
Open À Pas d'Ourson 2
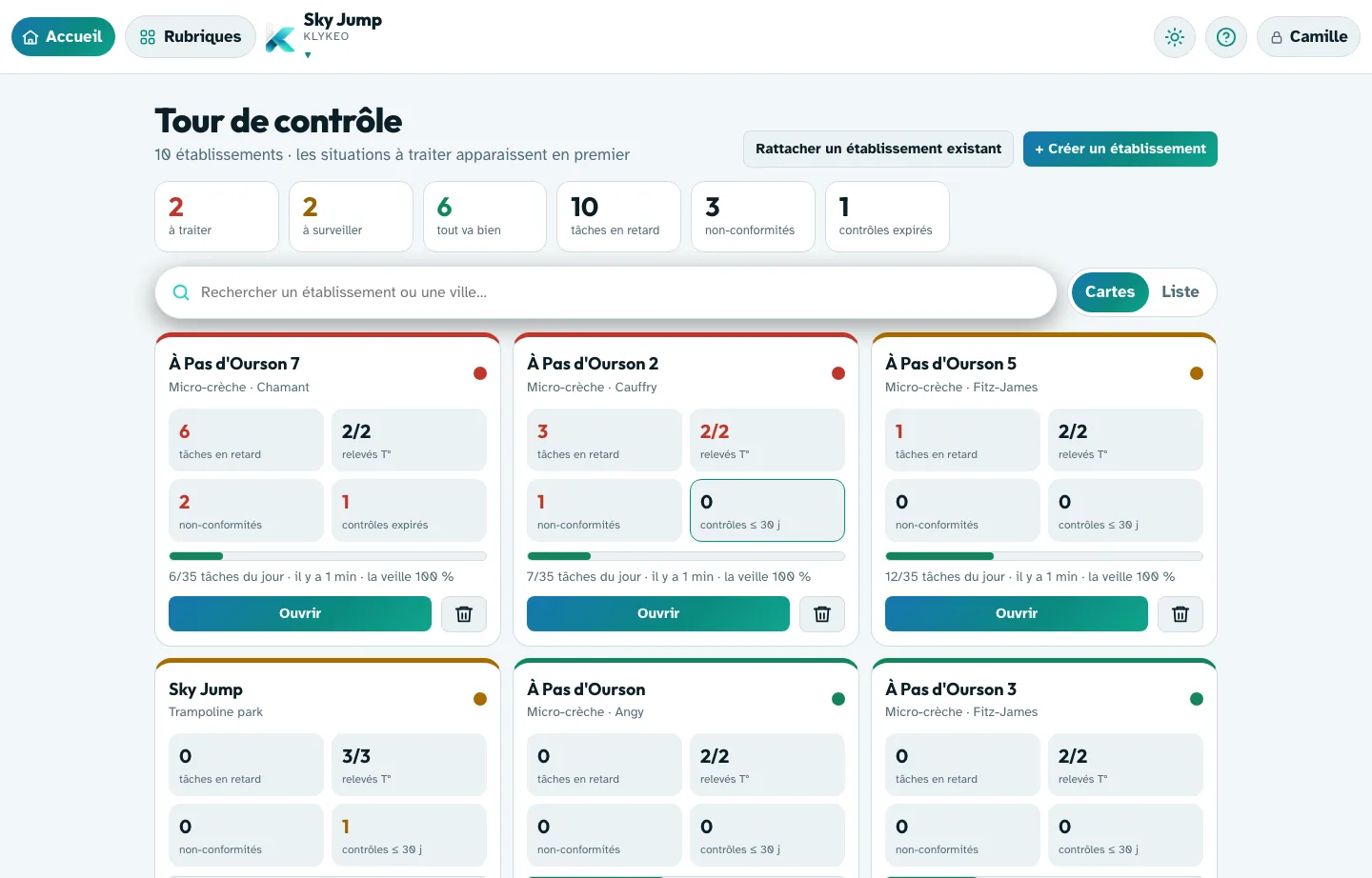click(x=658, y=614)
